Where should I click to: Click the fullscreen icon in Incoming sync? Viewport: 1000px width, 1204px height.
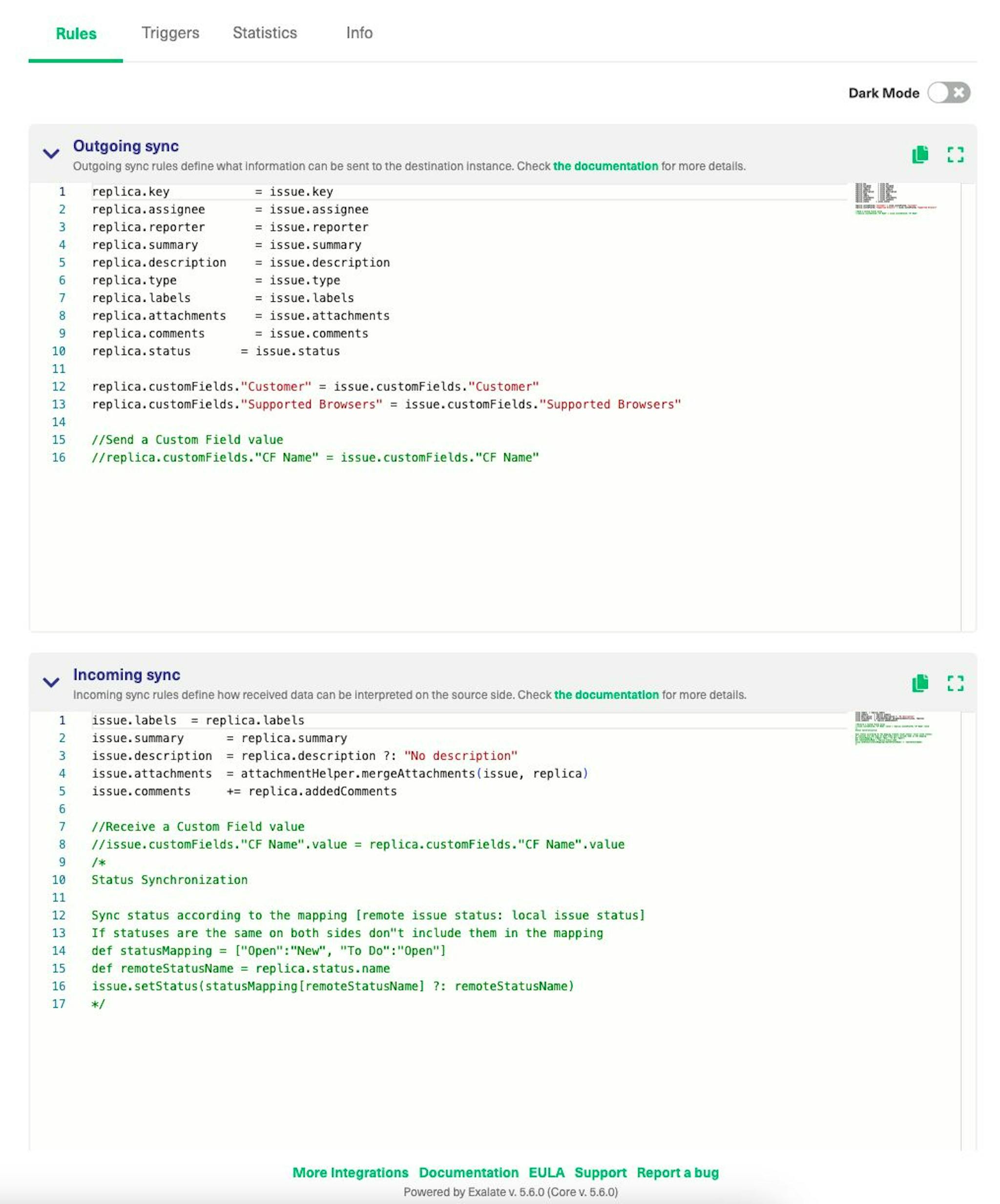[955, 683]
